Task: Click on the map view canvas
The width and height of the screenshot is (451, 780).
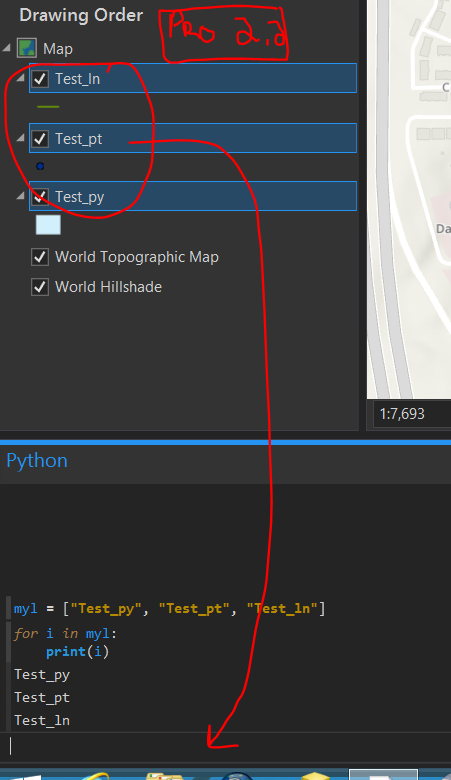Action: (409, 199)
